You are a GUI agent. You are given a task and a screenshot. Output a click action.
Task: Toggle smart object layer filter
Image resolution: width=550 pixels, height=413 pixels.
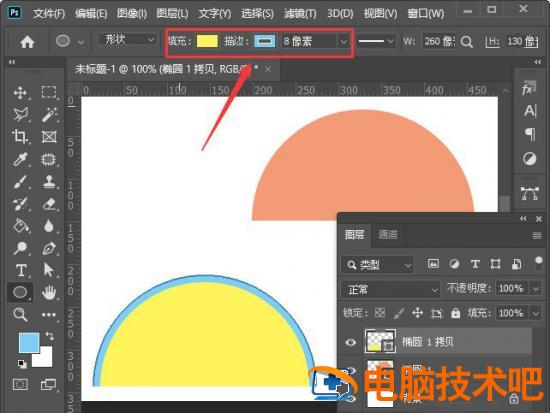point(516,264)
